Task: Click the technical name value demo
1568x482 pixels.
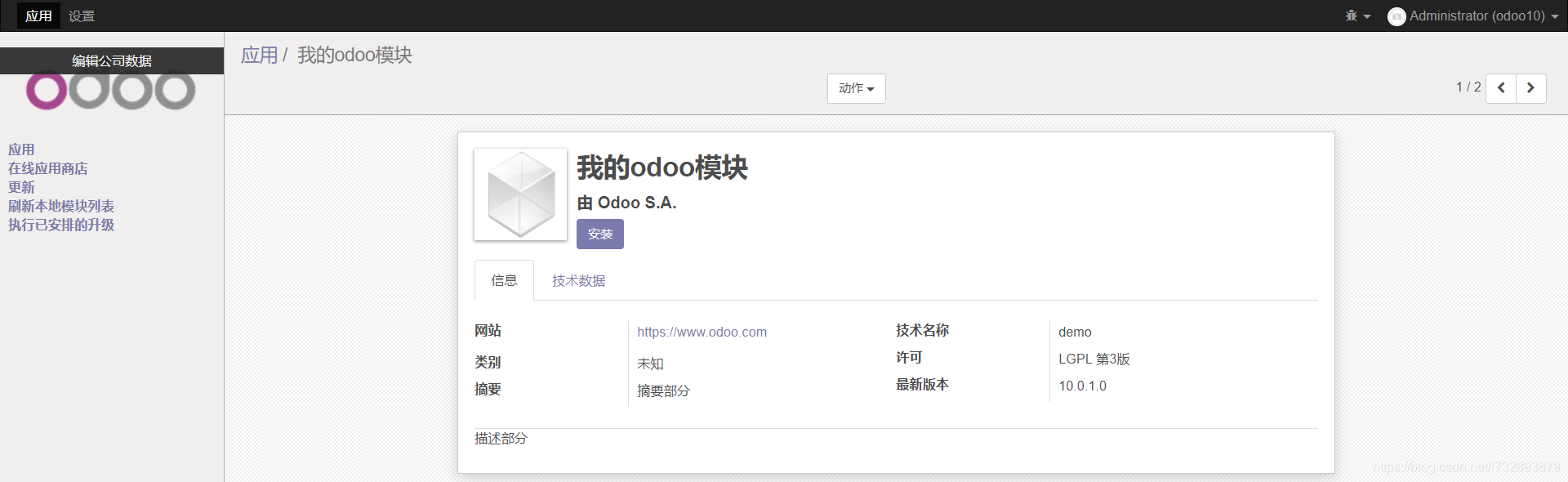Action: tap(1075, 332)
